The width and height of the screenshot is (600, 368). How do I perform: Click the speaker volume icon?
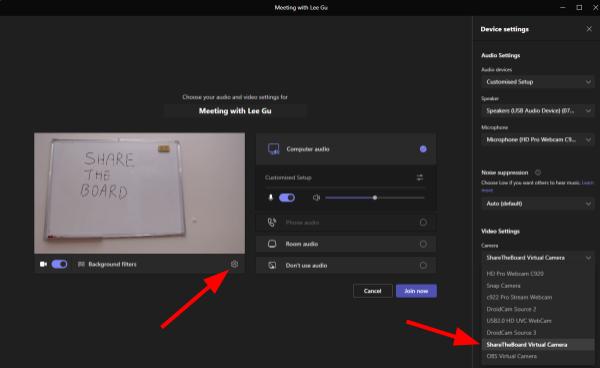(316, 197)
